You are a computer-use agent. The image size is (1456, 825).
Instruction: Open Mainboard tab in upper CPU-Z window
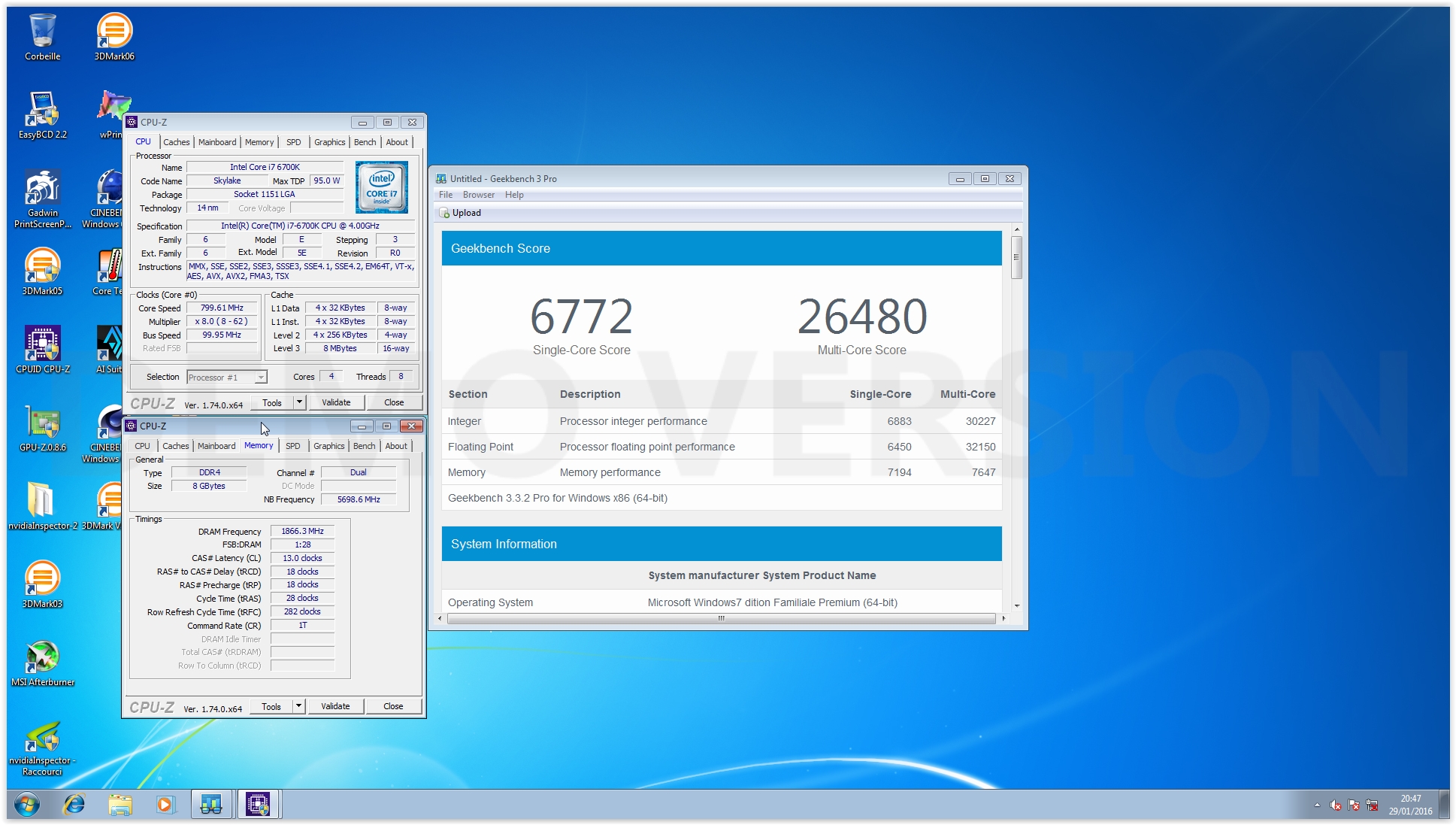click(x=217, y=142)
